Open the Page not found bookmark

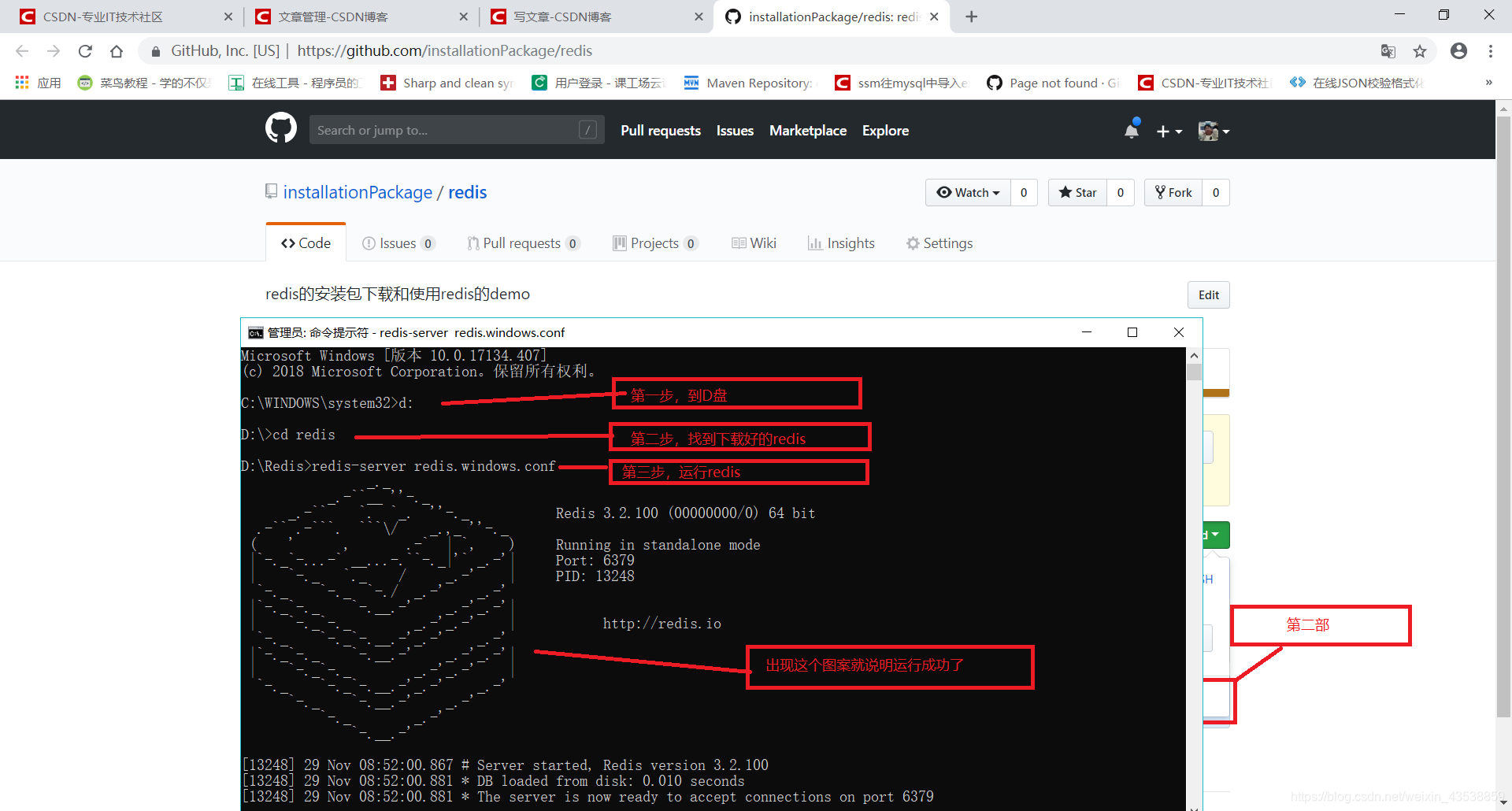(1053, 83)
